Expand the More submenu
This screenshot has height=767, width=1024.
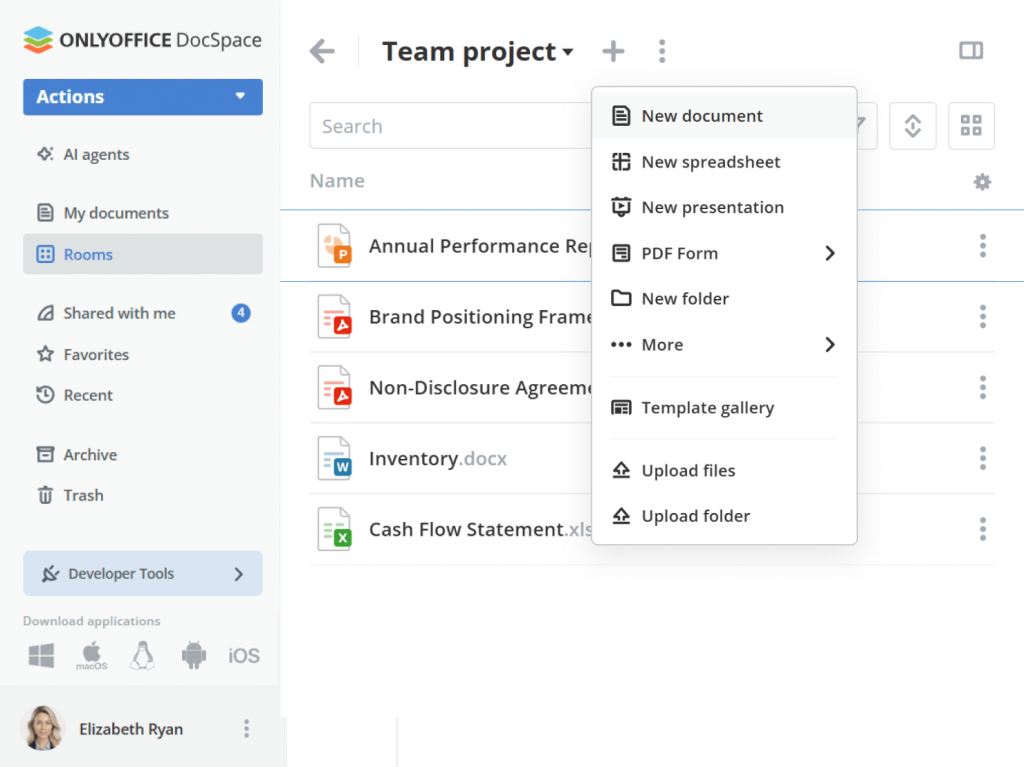[829, 345]
